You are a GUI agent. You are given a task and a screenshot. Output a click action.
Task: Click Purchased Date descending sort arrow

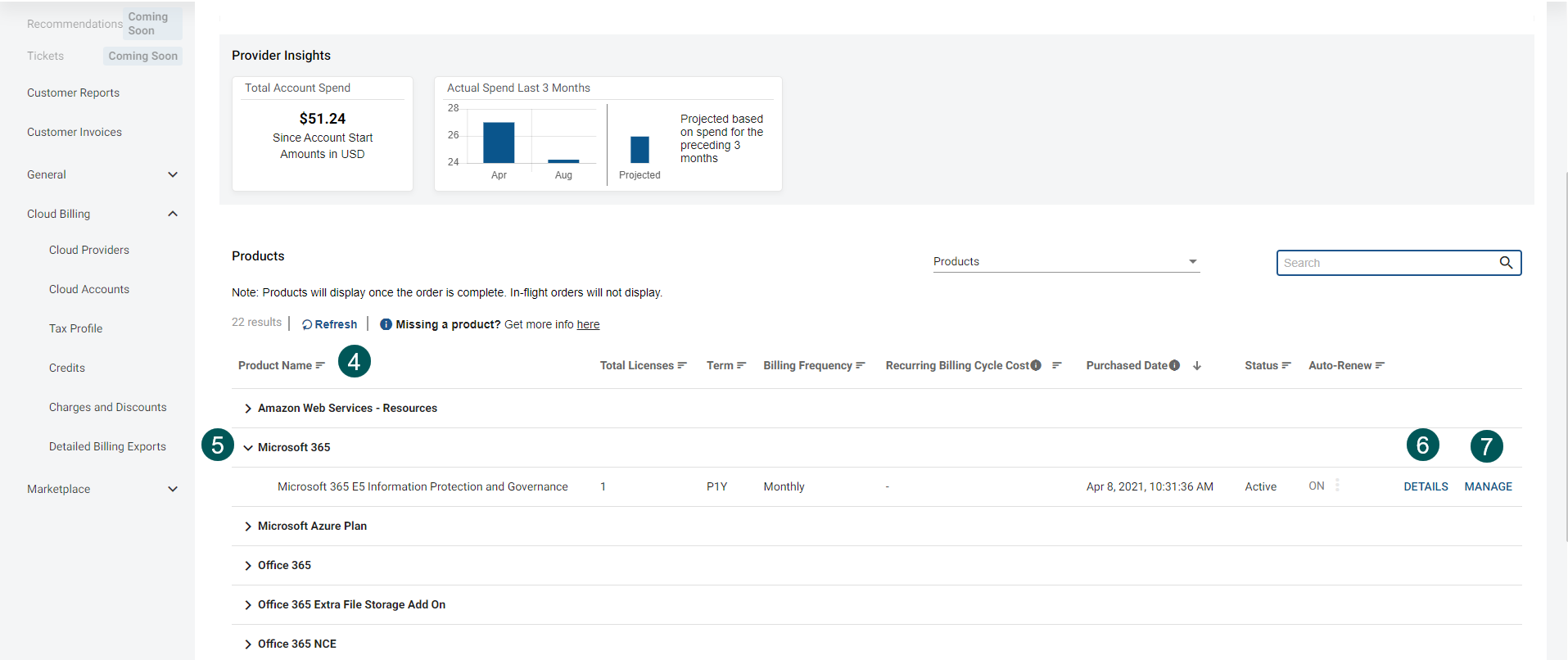click(x=1197, y=365)
